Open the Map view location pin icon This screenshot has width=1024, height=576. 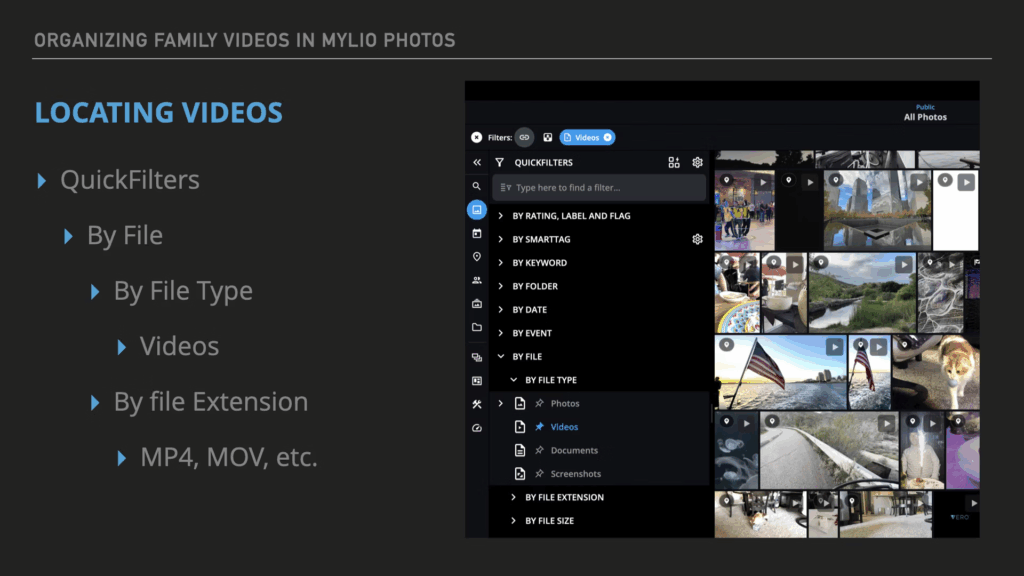tap(477, 257)
